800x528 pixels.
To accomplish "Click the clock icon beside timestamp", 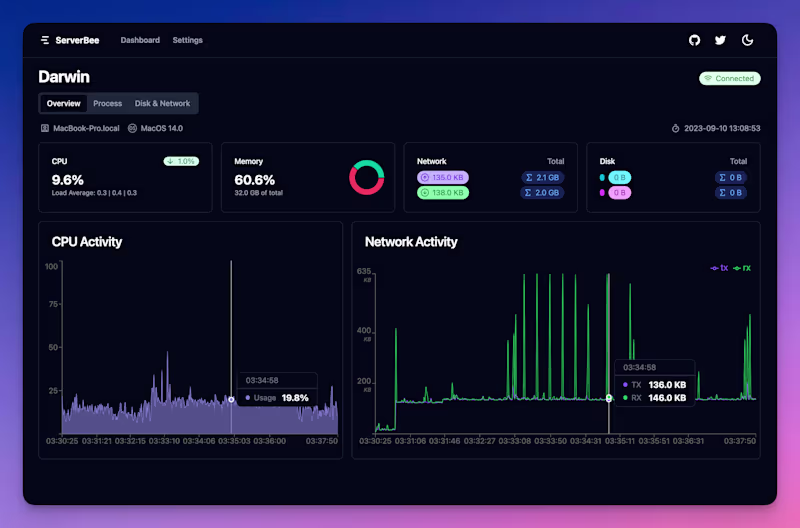I will pos(675,129).
